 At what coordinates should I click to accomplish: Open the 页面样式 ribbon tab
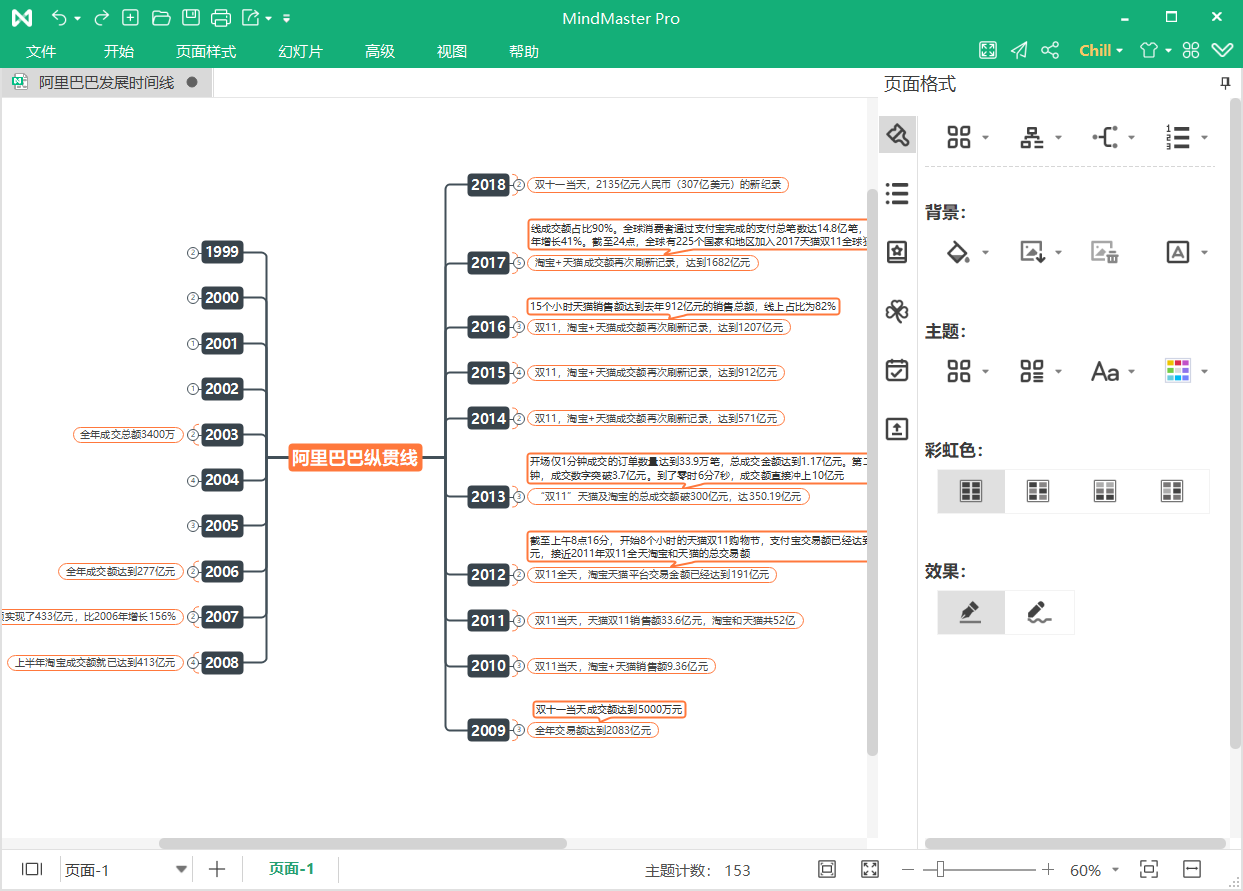(x=206, y=52)
